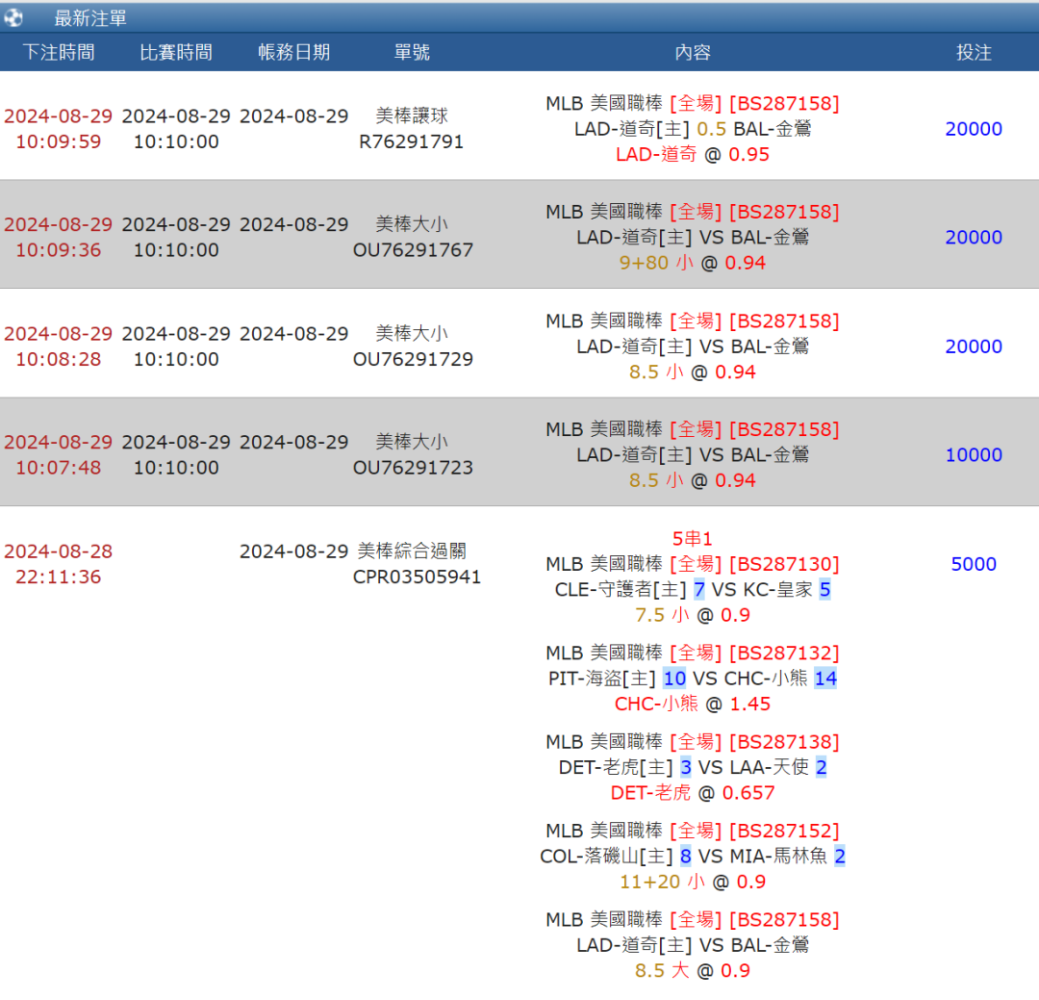Click the 7.5 小 @ 0.9 selection
1039x1000 pixels.
pyautogui.click(x=692, y=616)
